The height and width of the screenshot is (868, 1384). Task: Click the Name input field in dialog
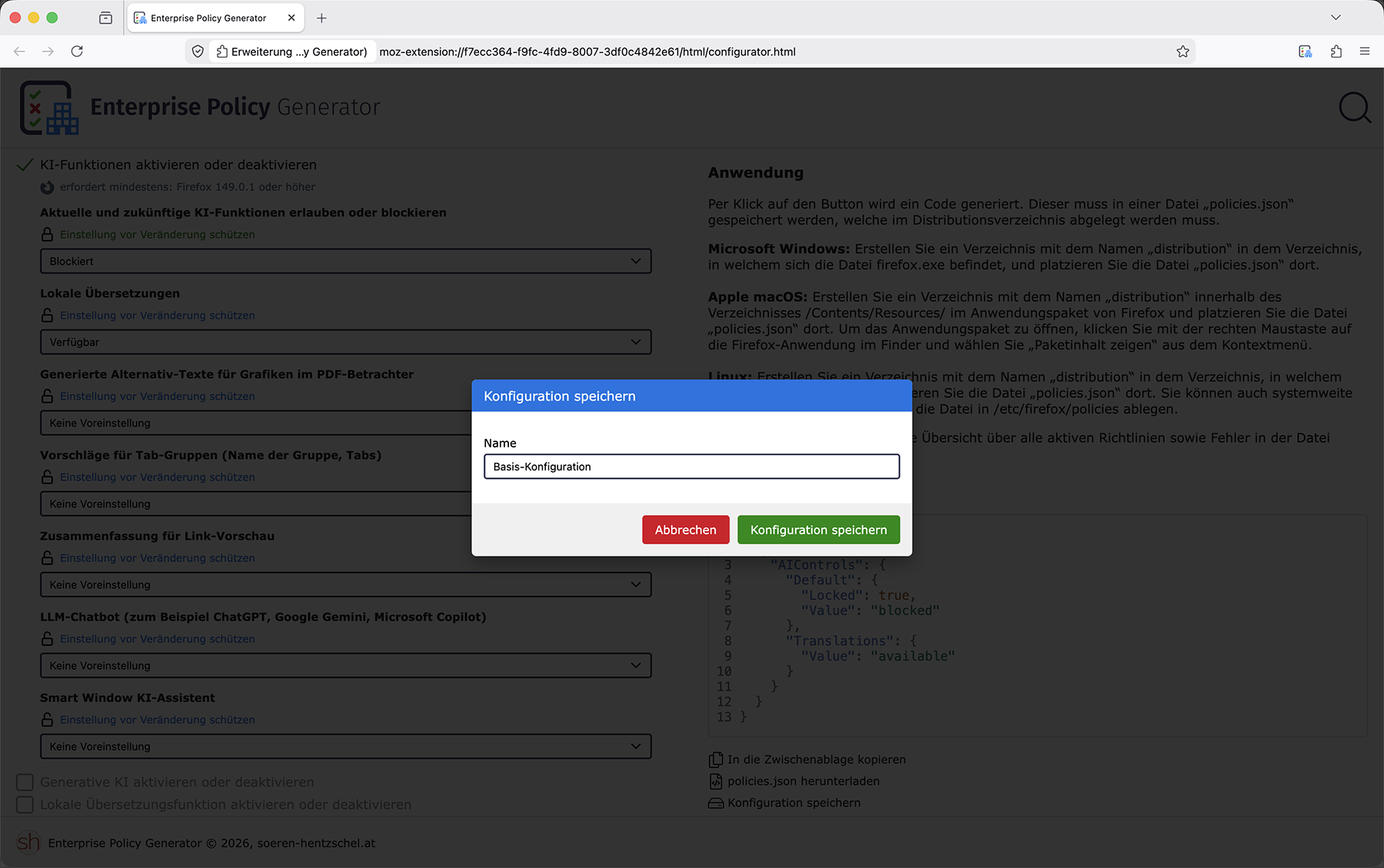[691, 467]
